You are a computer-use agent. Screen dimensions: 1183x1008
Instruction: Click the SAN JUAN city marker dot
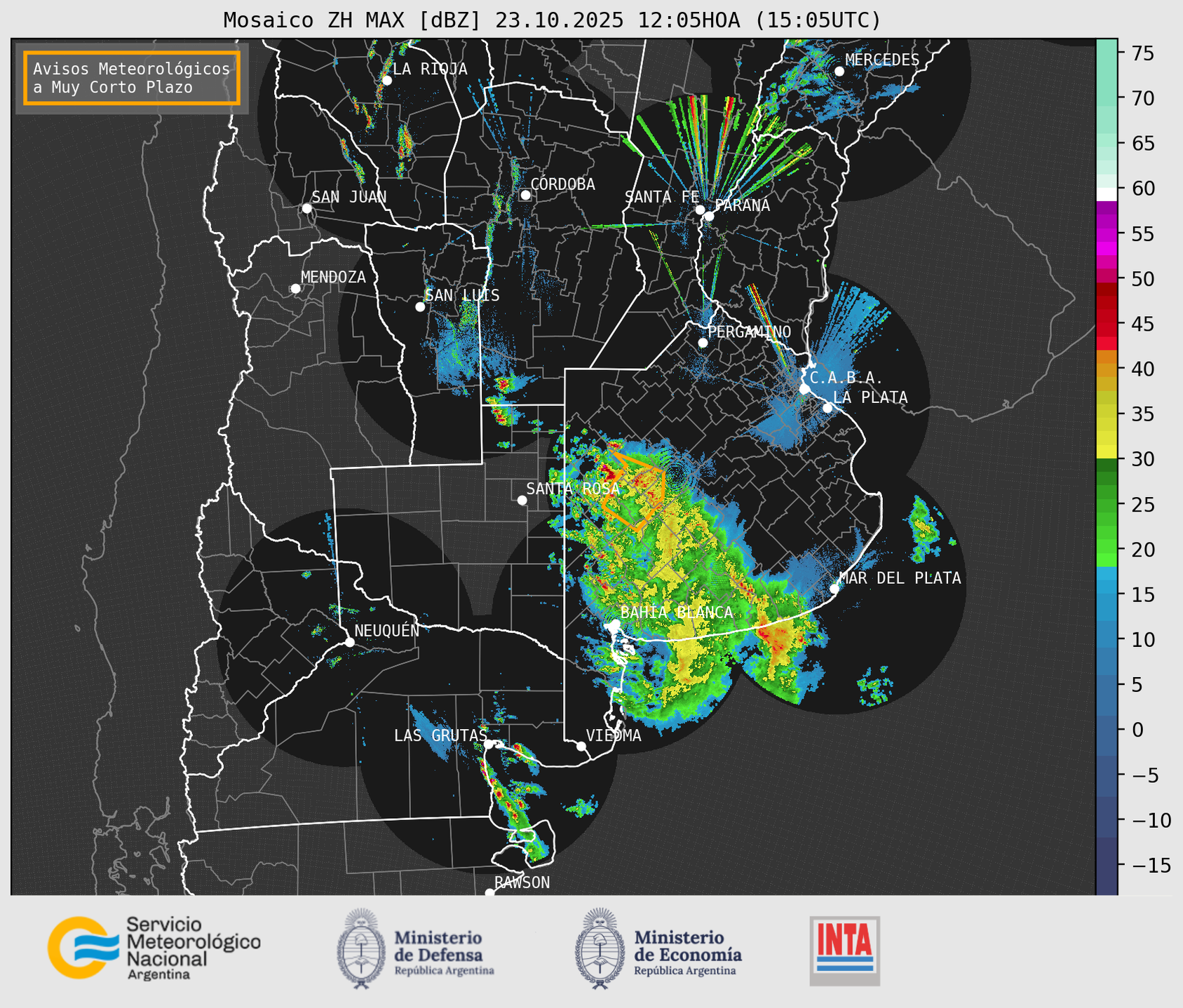click(306, 208)
